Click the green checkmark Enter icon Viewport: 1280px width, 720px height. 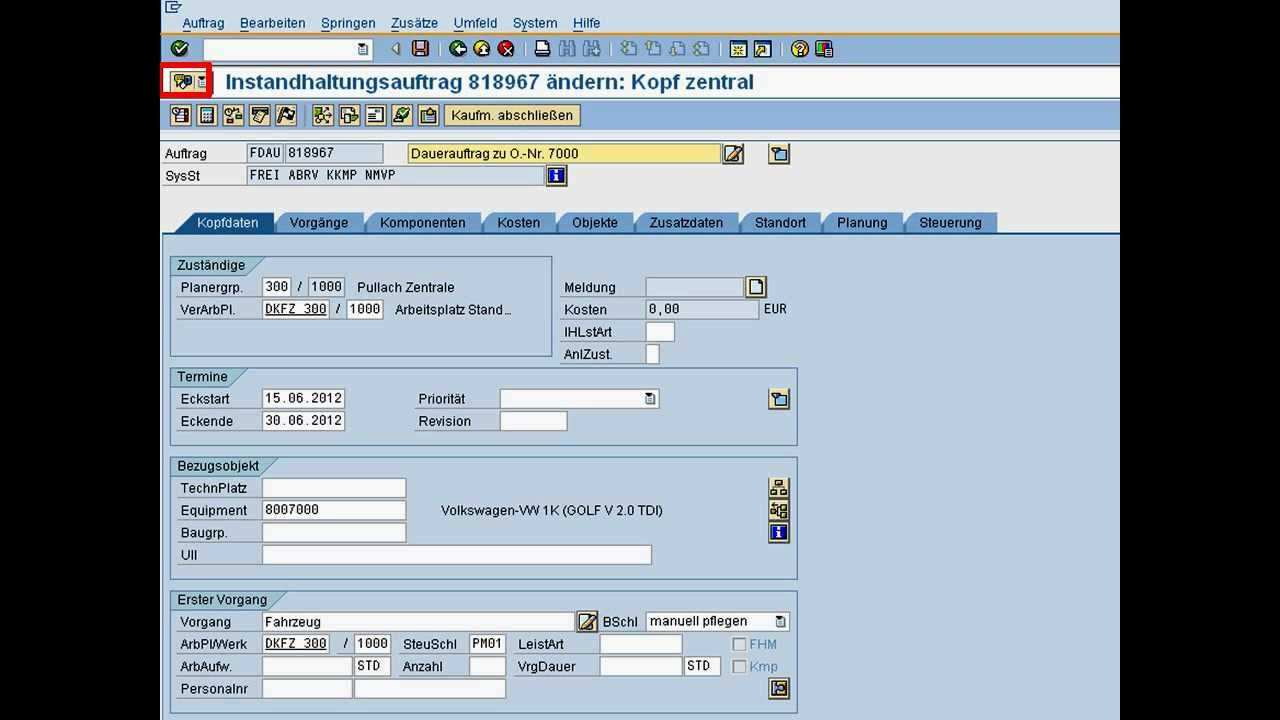click(179, 49)
